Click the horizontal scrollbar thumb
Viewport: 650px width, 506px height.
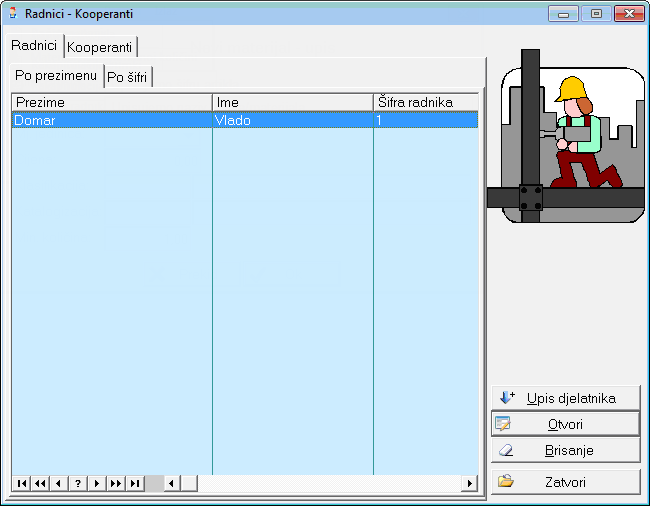(x=189, y=483)
